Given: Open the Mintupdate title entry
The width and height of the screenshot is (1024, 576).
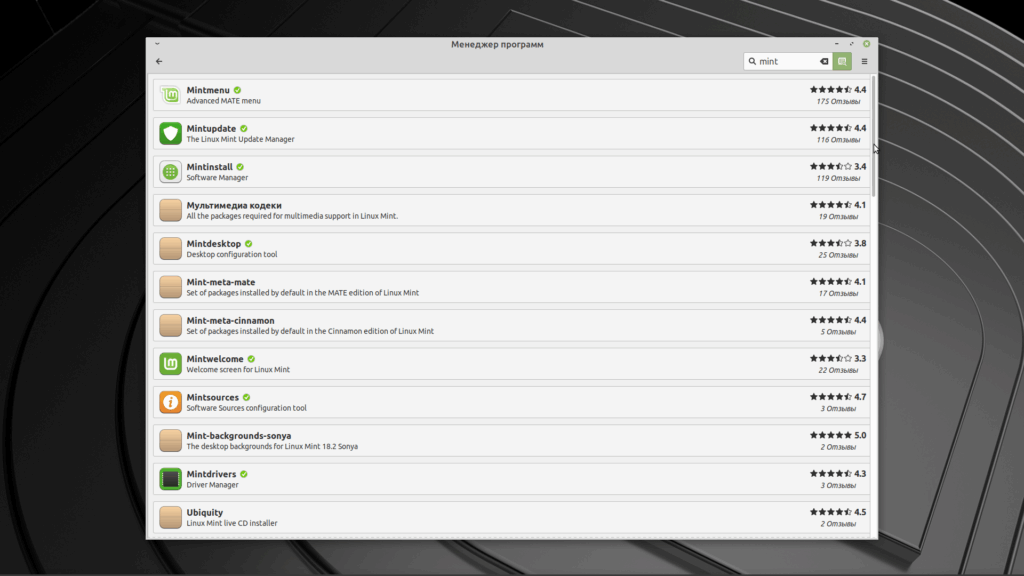Looking at the screenshot, I should click(x=211, y=129).
